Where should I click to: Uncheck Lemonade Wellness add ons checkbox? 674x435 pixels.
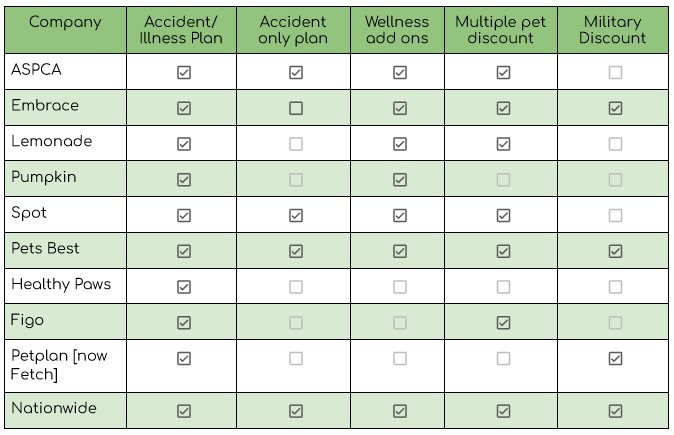click(x=400, y=144)
